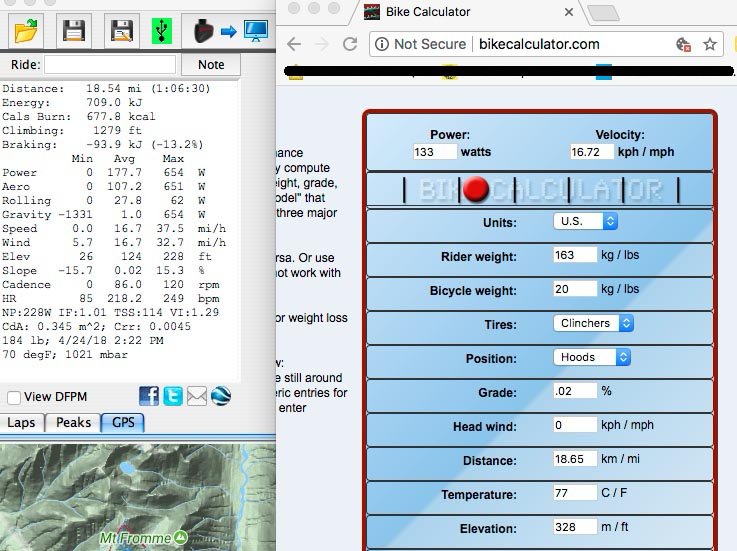This screenshot has height=551, width=737.
Task: Email the ride via envelope icon
Action: coord(196,396)
